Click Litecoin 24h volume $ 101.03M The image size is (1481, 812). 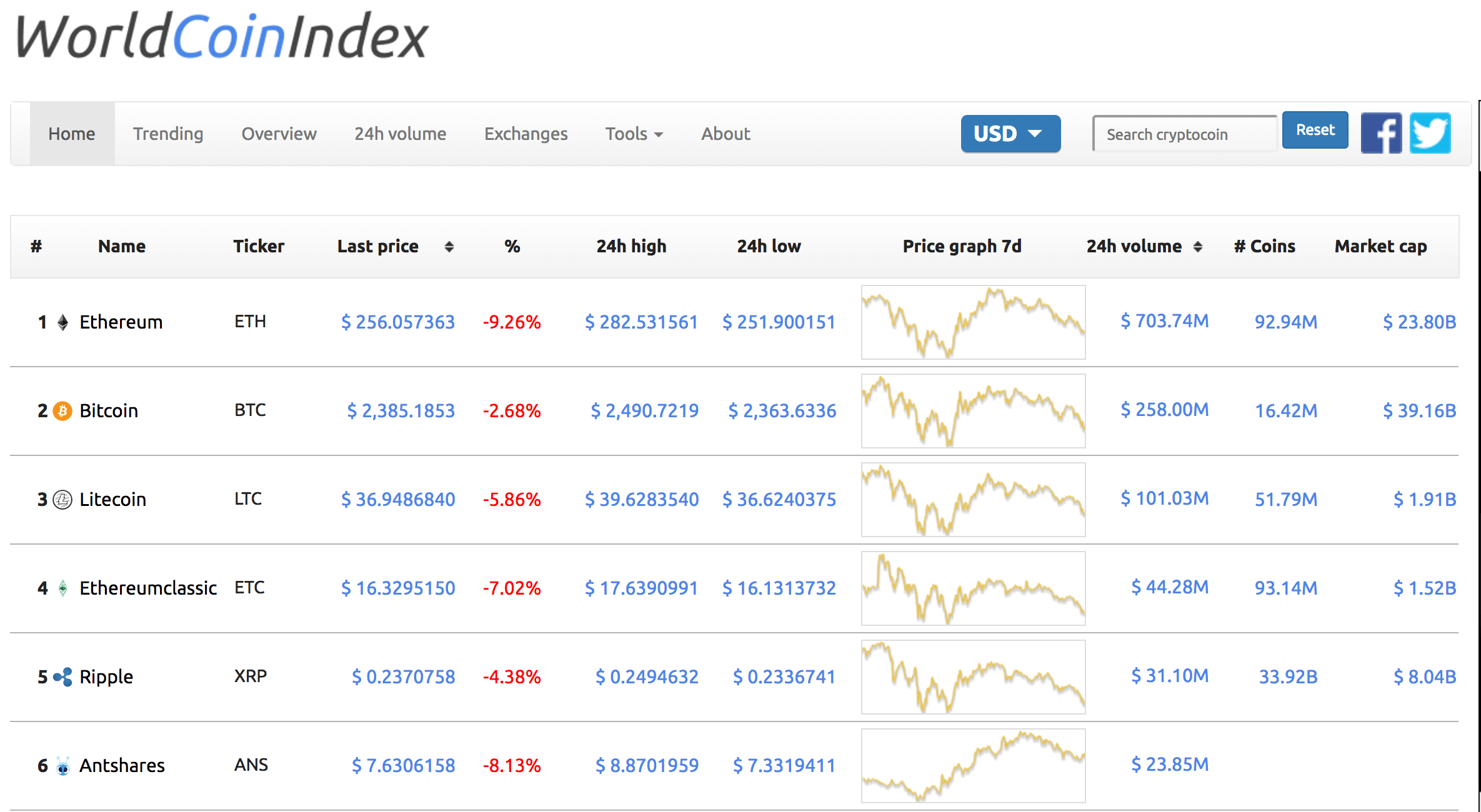(x=1165, y=498)
